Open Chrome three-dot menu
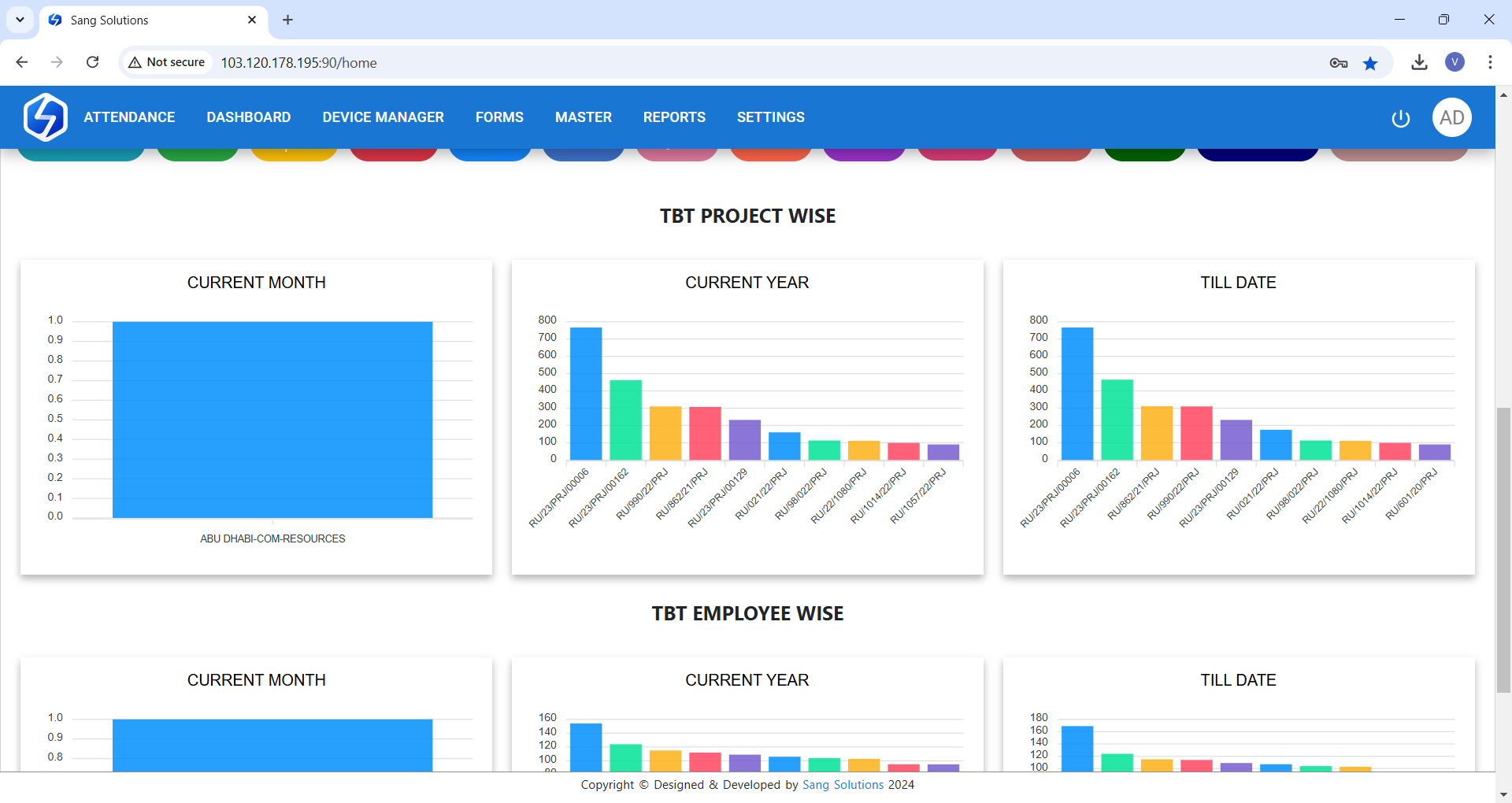Viewport: 1512px width, 803px height. (x=1490, y=62)
